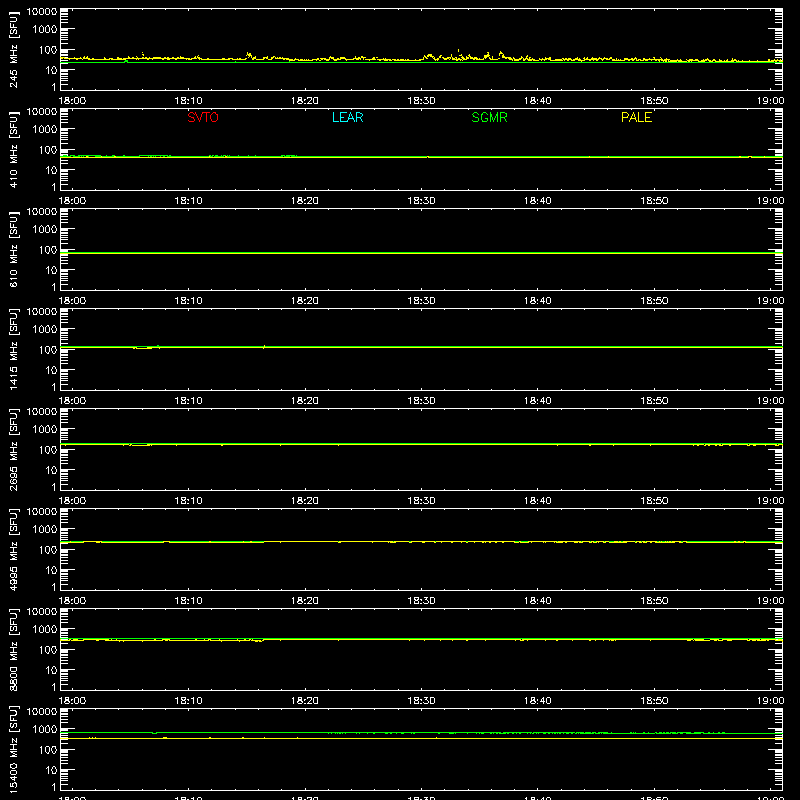Screen dimensions: 800x800
Task: Click 18:40 under the 8800 MHz panel
Action: pyautogui.click(x=538, y=701)
